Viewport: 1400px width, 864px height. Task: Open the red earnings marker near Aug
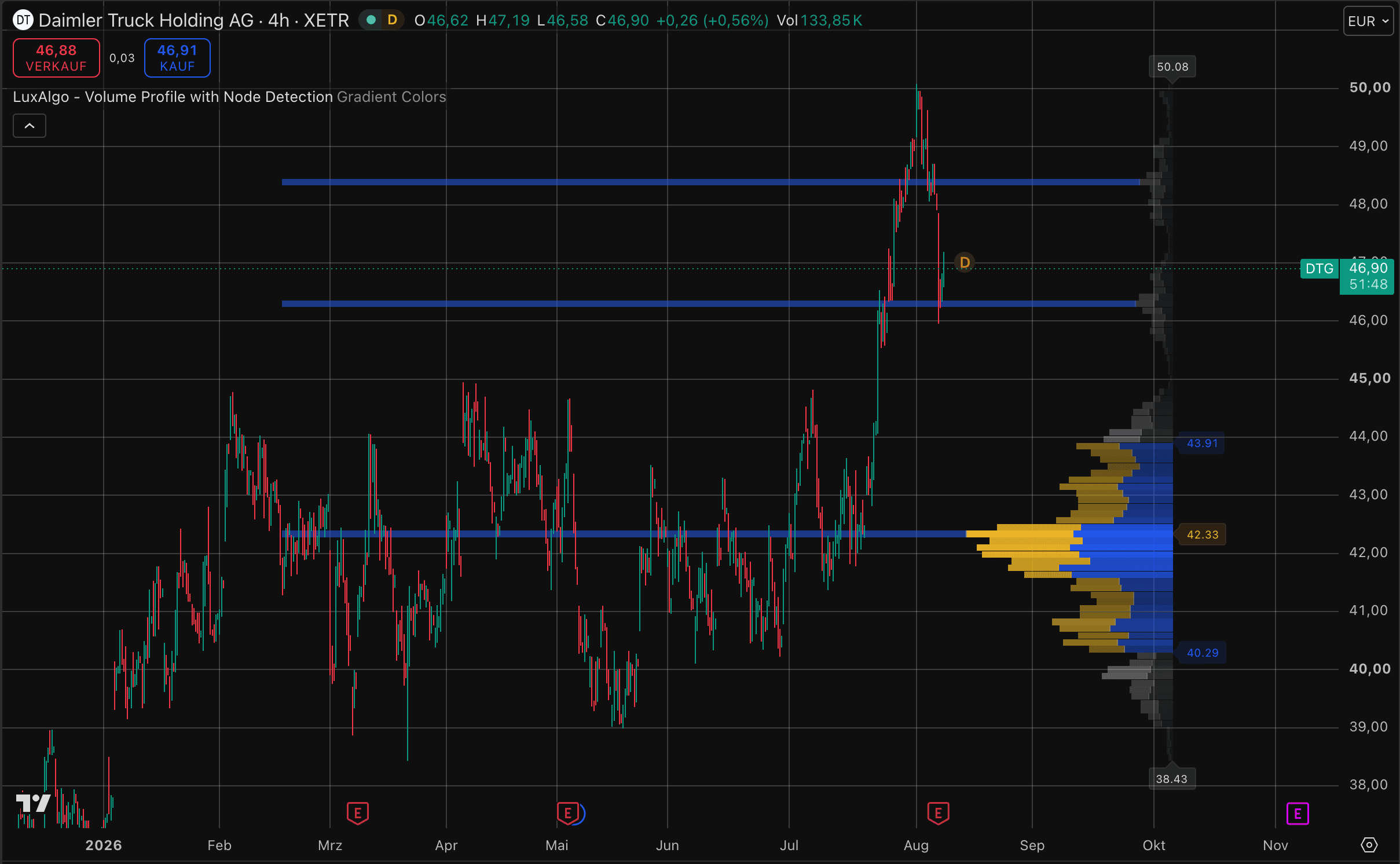[x=938, y=814]
